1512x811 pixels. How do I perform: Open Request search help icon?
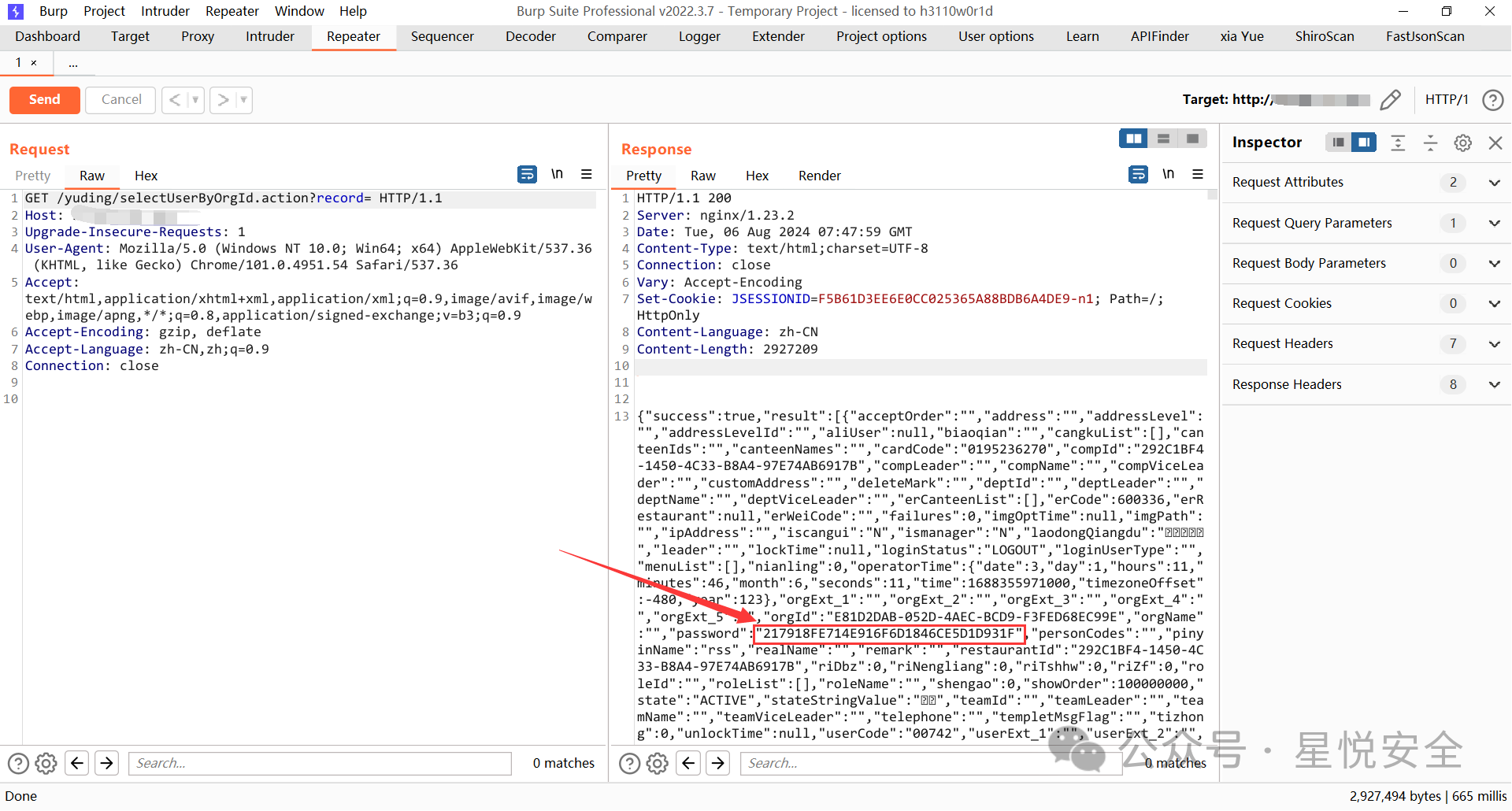pyautogui.click(x=18, y=763)
